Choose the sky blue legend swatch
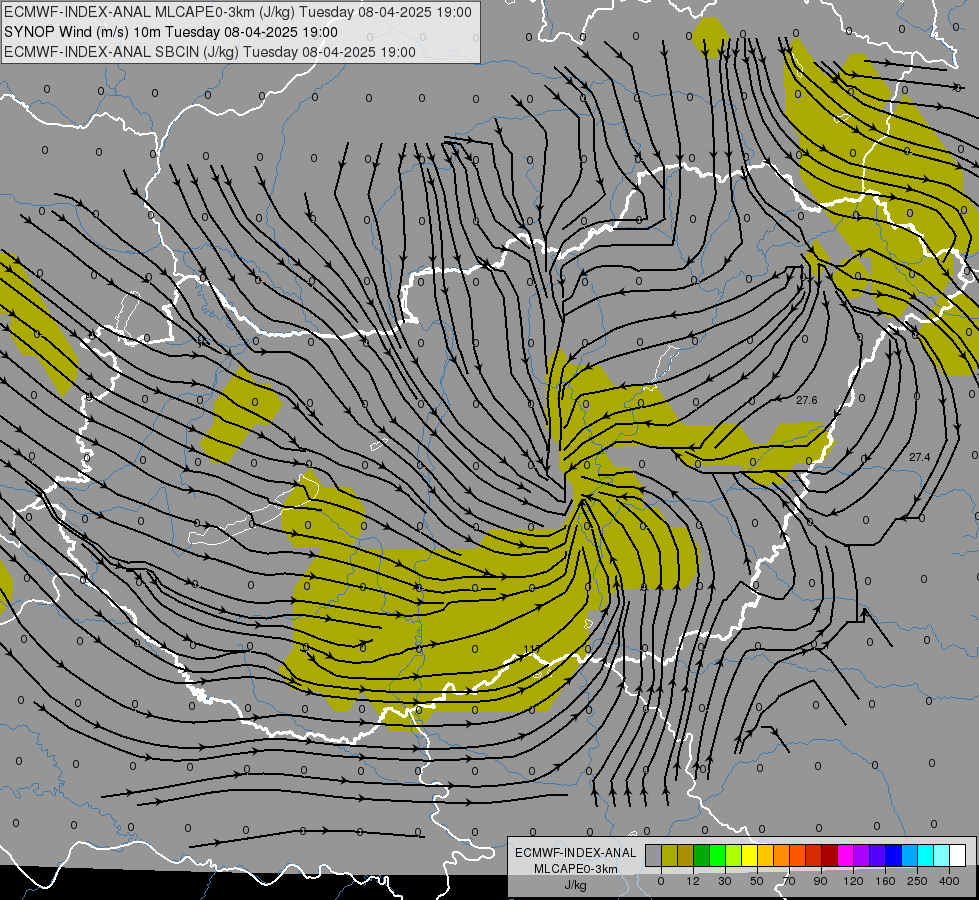 point(910,855)
